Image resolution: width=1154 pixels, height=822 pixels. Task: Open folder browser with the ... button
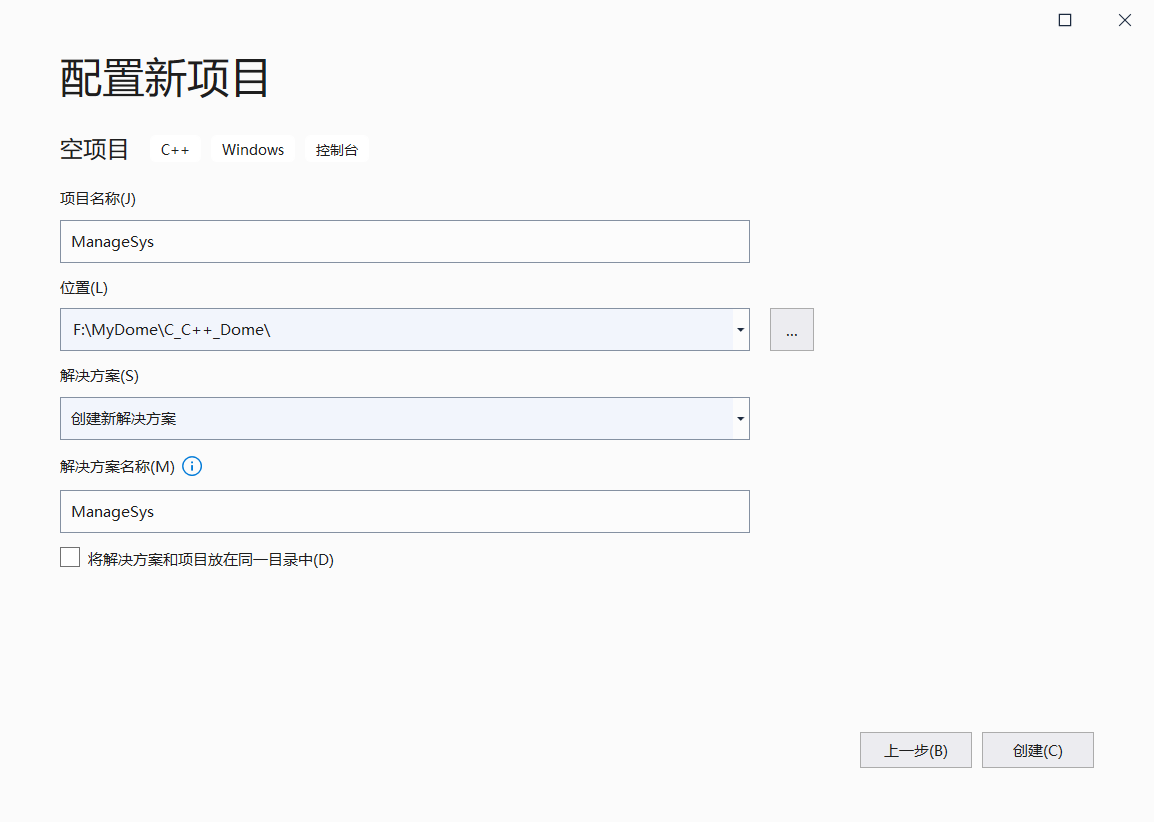791,330
